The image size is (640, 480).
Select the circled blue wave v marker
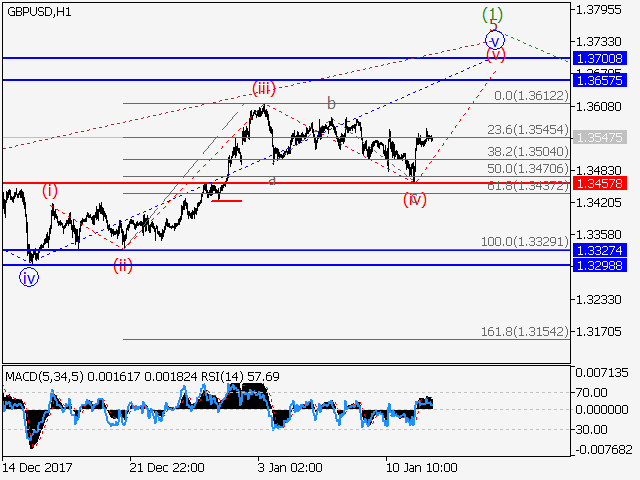494,40
